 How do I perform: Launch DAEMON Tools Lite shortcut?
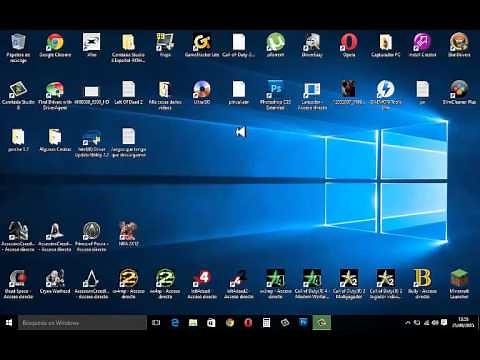(385, 89)
